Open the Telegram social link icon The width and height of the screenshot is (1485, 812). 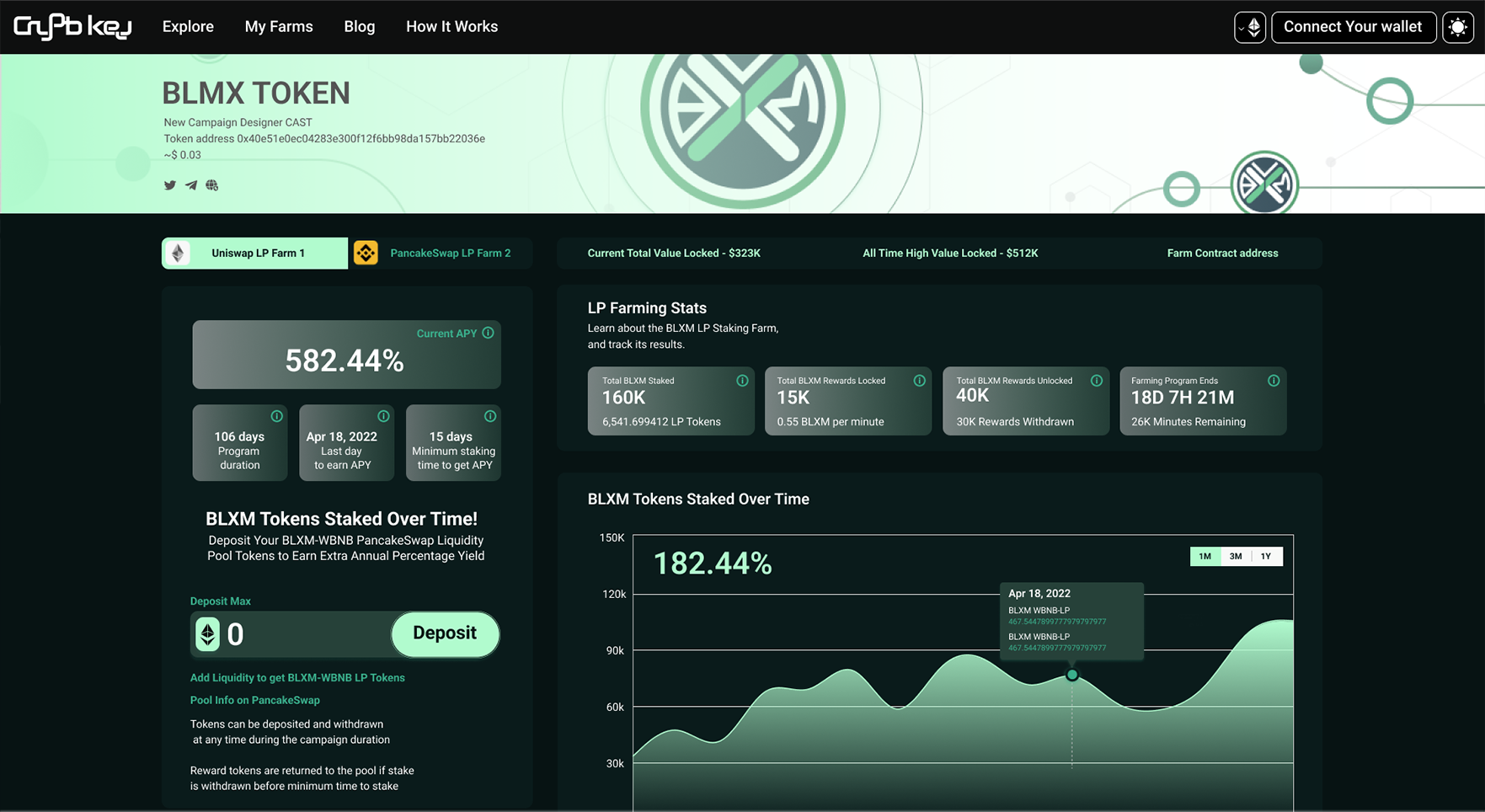pyautogui.click(x=191, y=185)
